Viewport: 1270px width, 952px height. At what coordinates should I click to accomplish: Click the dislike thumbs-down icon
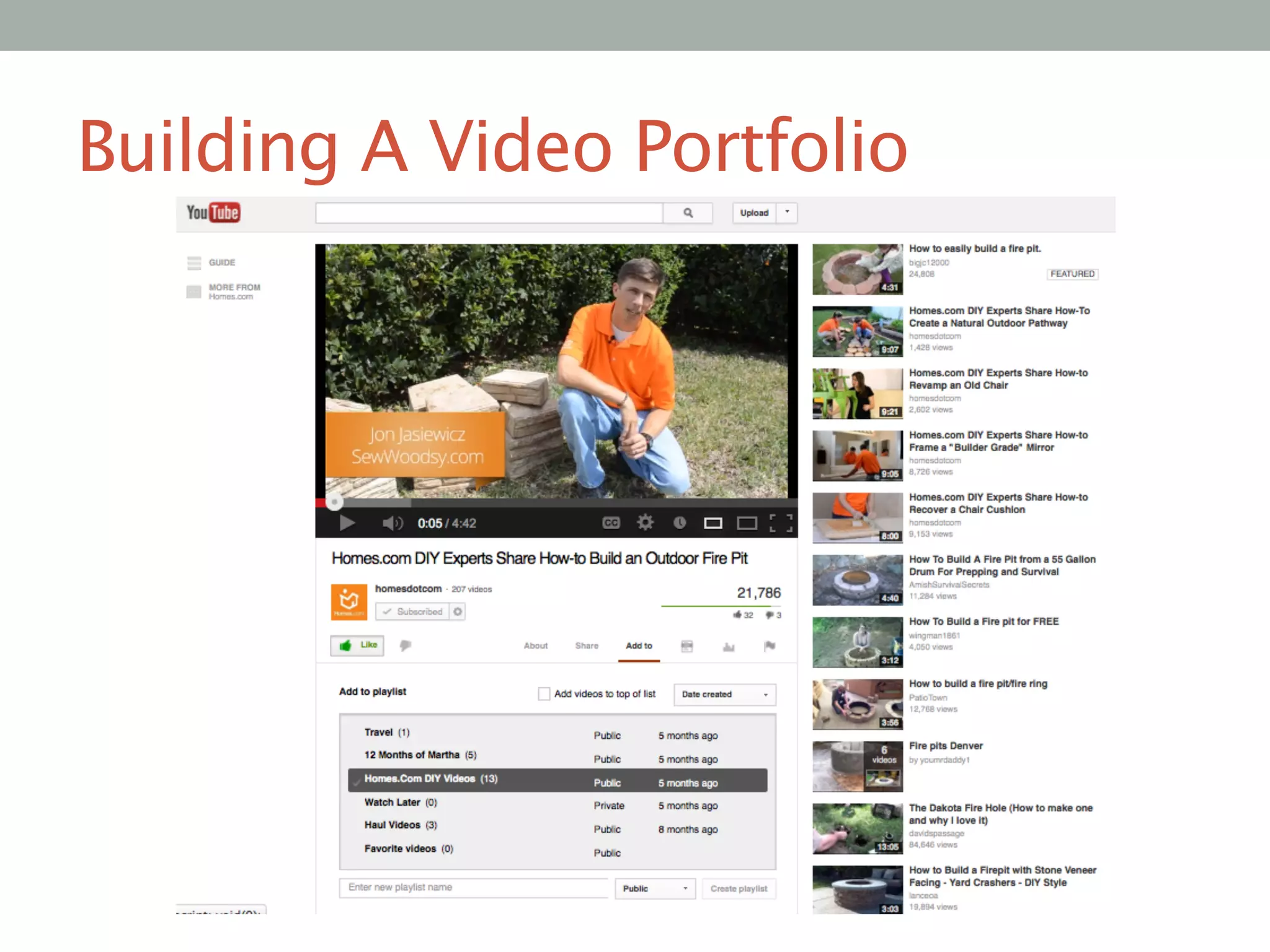[x=406, y=646]
